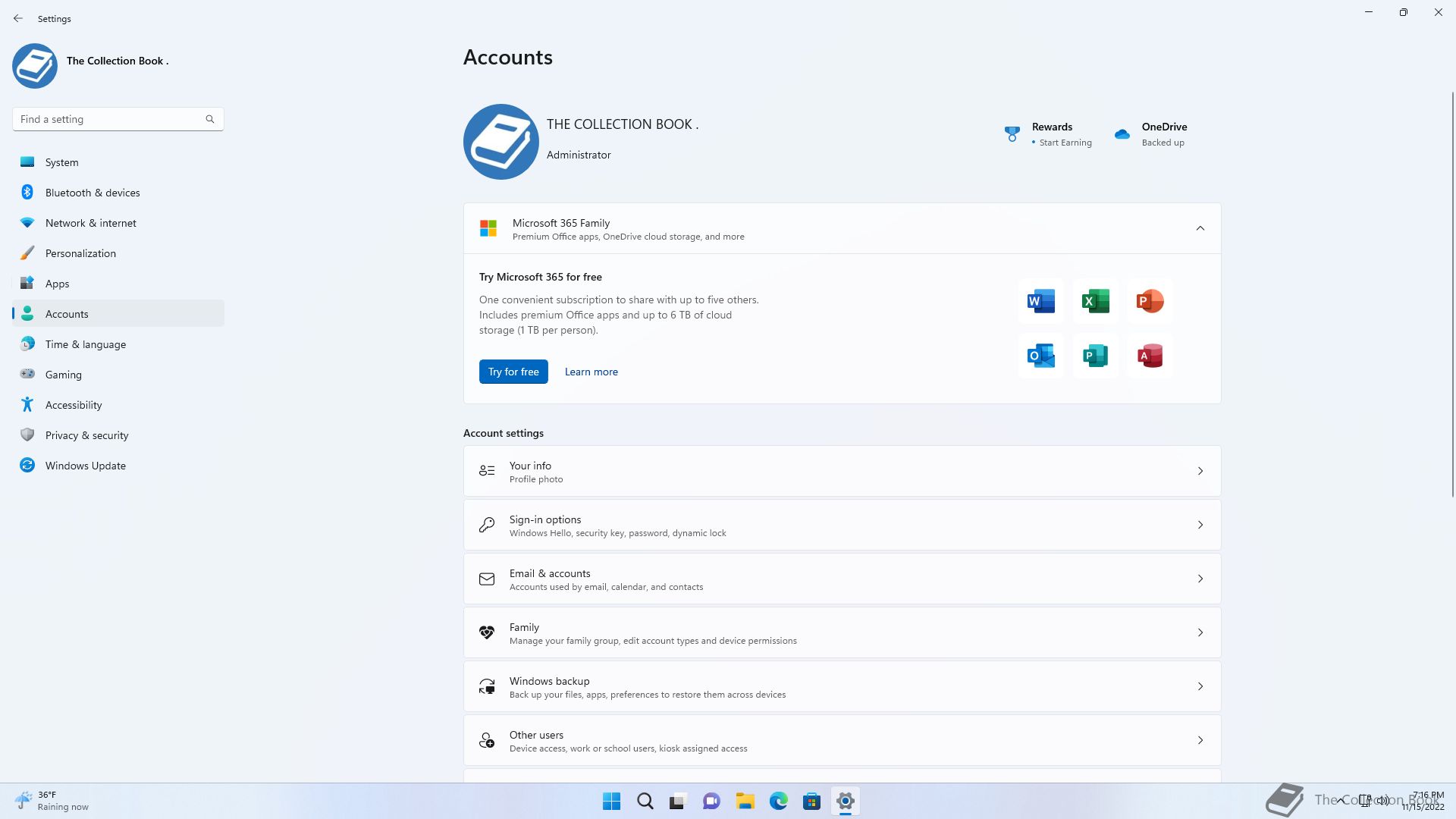This screenshot has width=1456, height=819.
Task: Open weather widget showing 36°F
Action: tap(52, 801)
